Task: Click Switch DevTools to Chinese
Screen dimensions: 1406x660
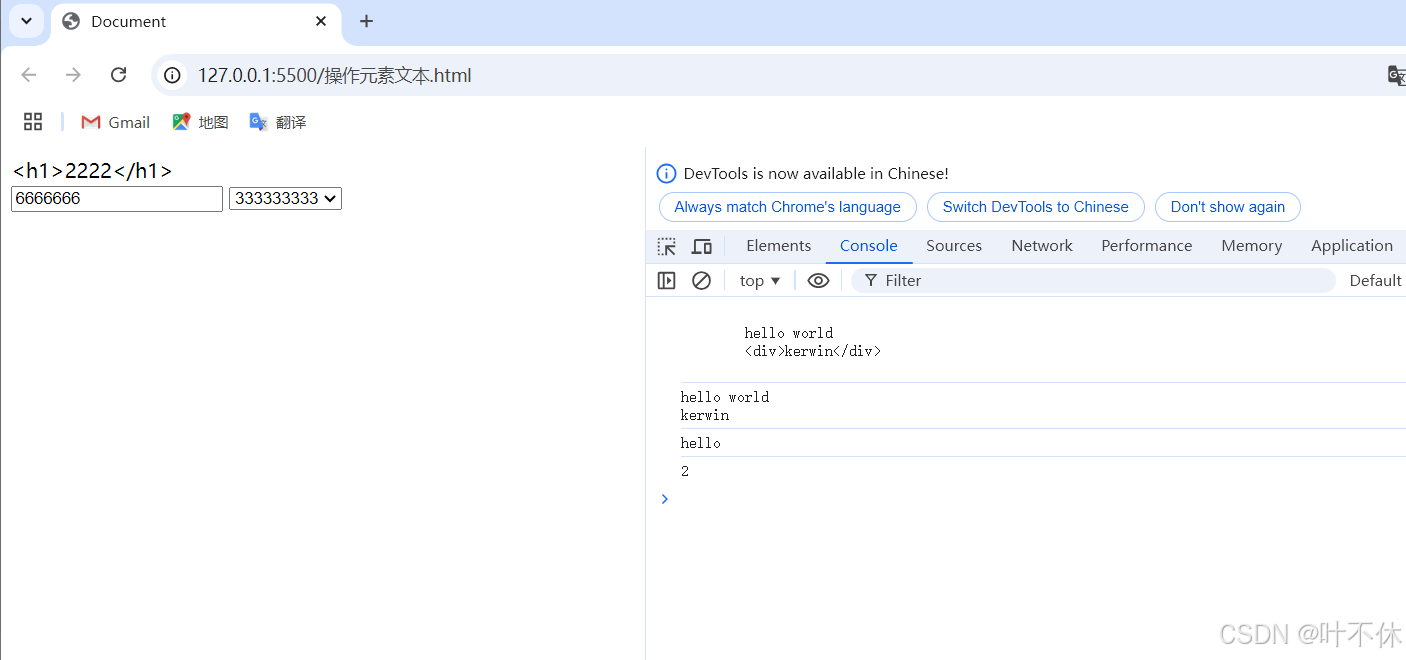Action: point(1035,207)
